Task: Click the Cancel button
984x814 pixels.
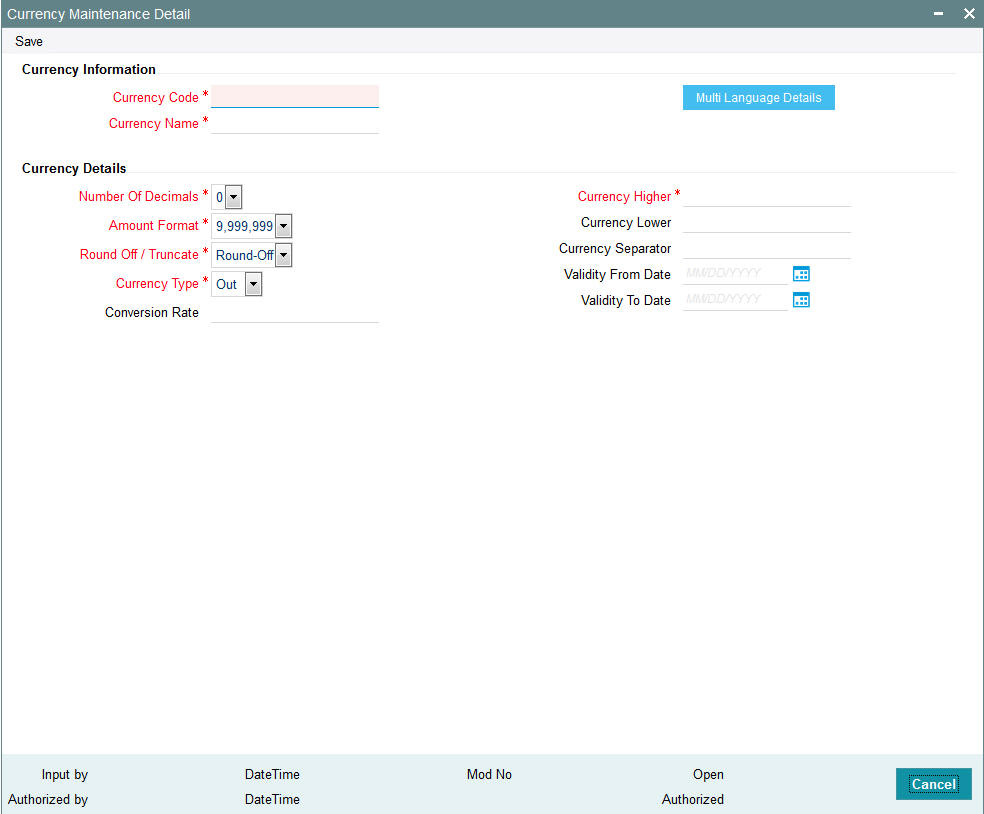Action: point(934,784)
